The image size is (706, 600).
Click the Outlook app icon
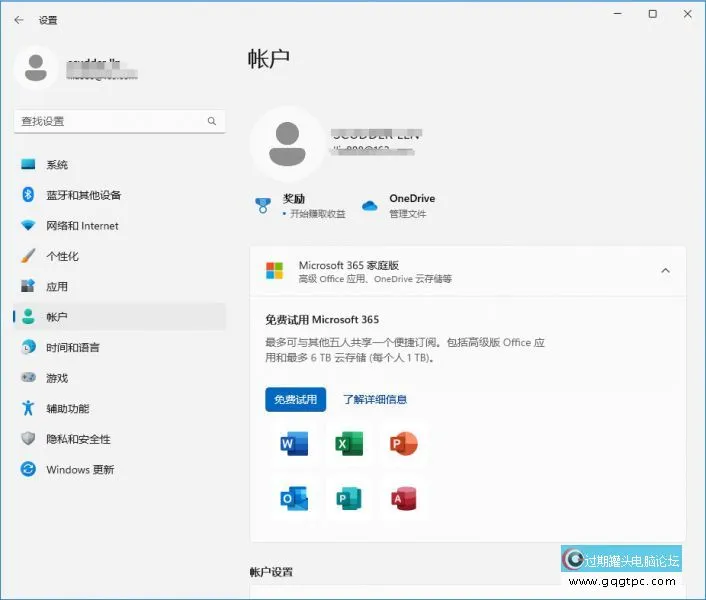pos(294,498)
